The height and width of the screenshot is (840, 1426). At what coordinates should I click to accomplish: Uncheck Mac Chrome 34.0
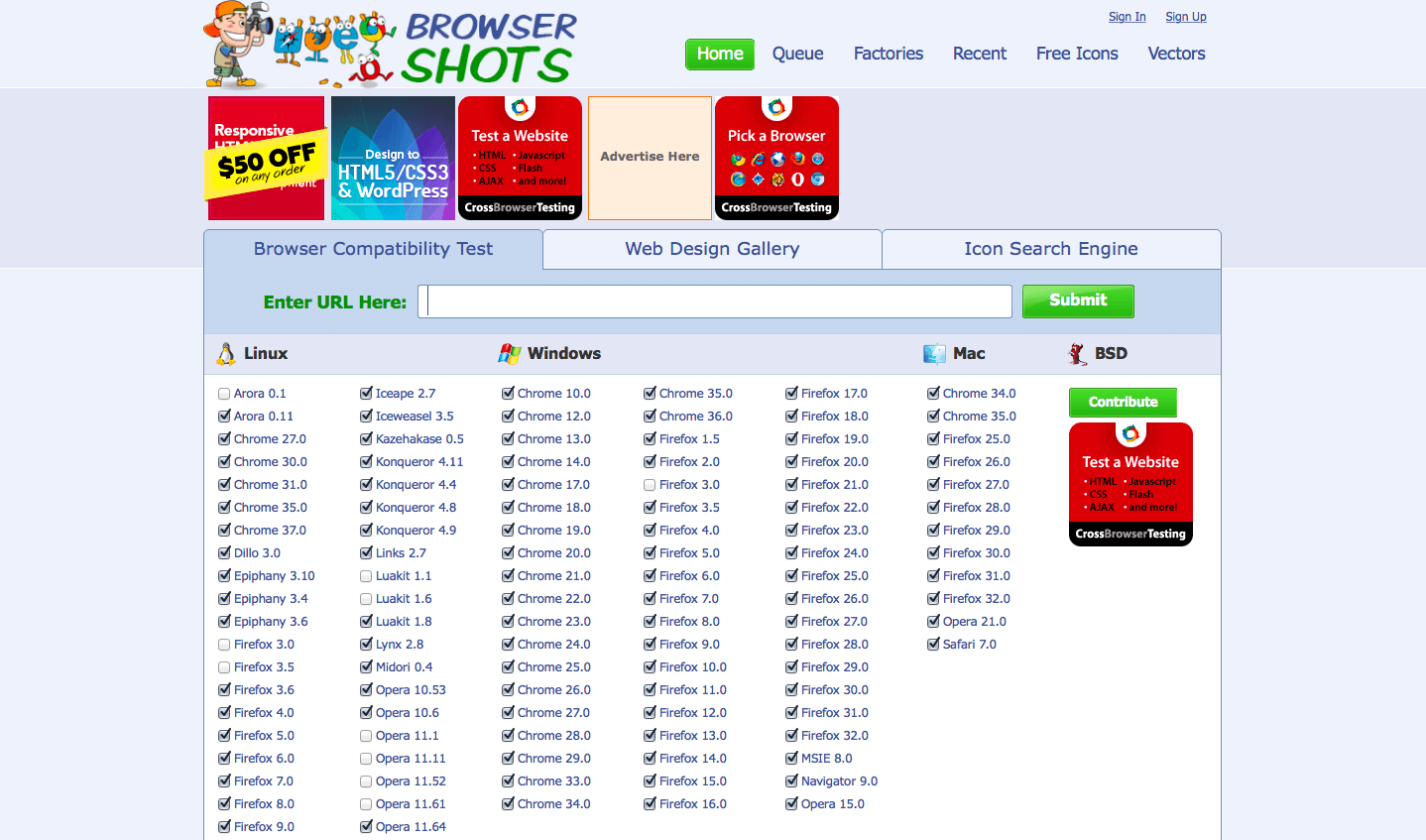(x=933, y=393)
